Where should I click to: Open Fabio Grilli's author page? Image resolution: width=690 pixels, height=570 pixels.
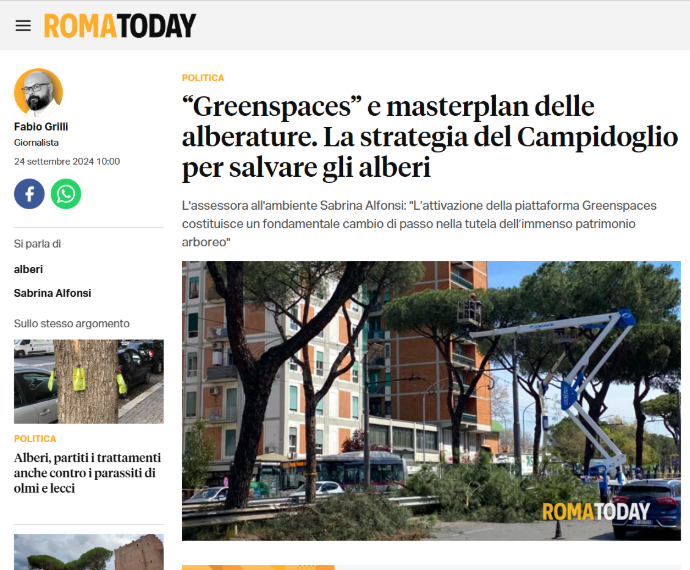coord(41,127)
